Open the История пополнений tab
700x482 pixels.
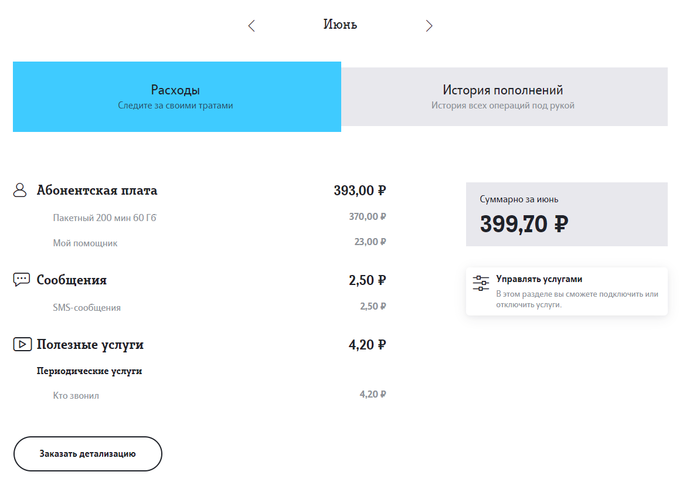click(503, 96)
